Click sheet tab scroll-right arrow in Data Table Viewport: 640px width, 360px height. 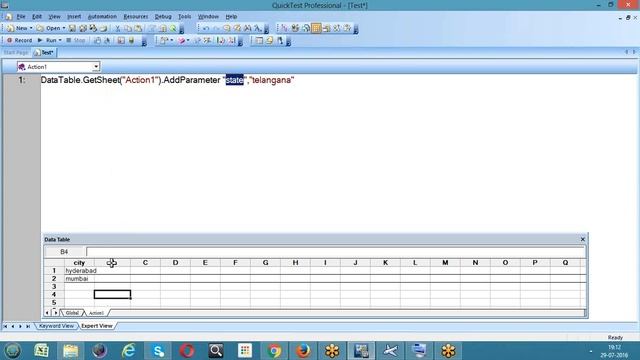[56, 313]
